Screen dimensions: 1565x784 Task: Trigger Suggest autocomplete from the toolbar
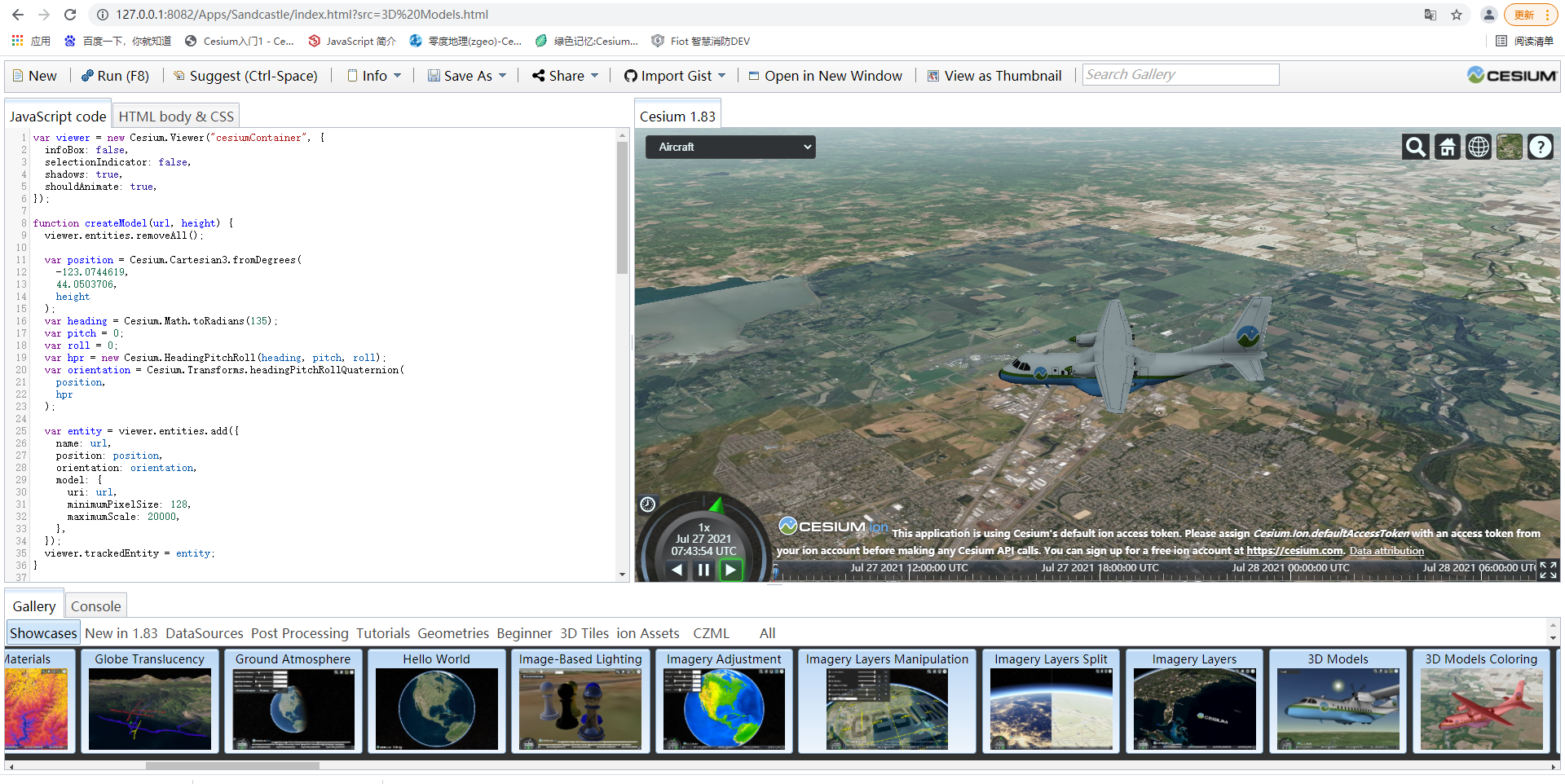(245, 75)
